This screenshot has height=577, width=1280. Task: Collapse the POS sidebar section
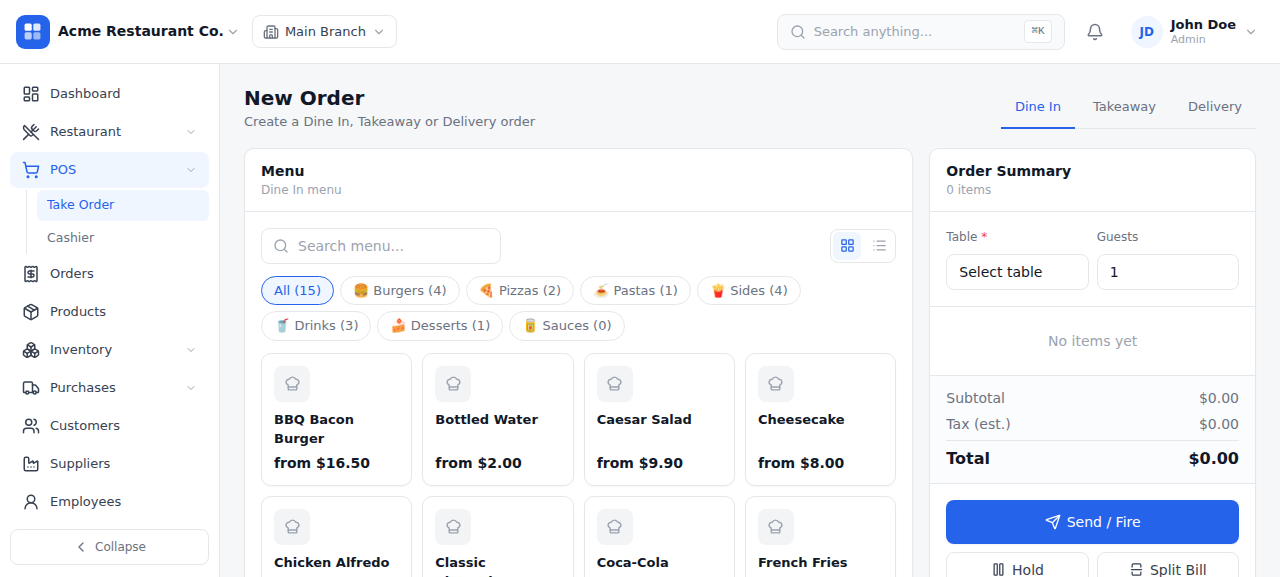click(x=191, y=170)
